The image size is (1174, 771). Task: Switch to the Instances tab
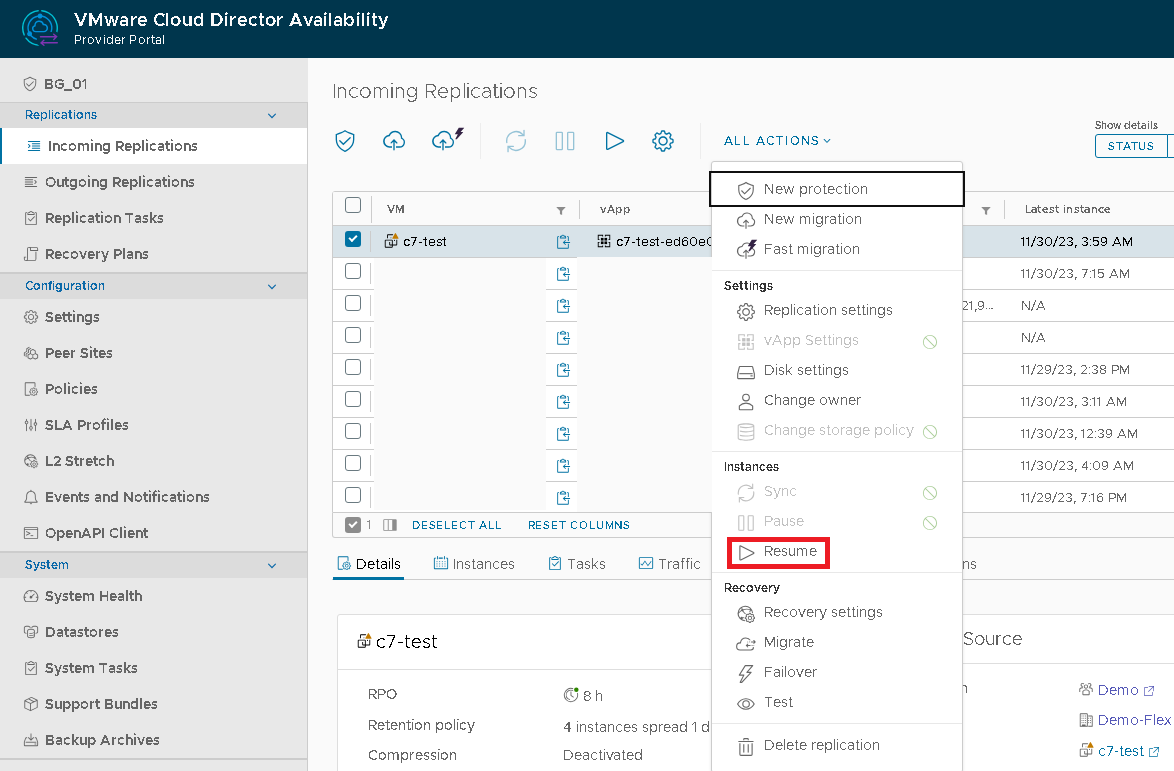tap(474, 564)
